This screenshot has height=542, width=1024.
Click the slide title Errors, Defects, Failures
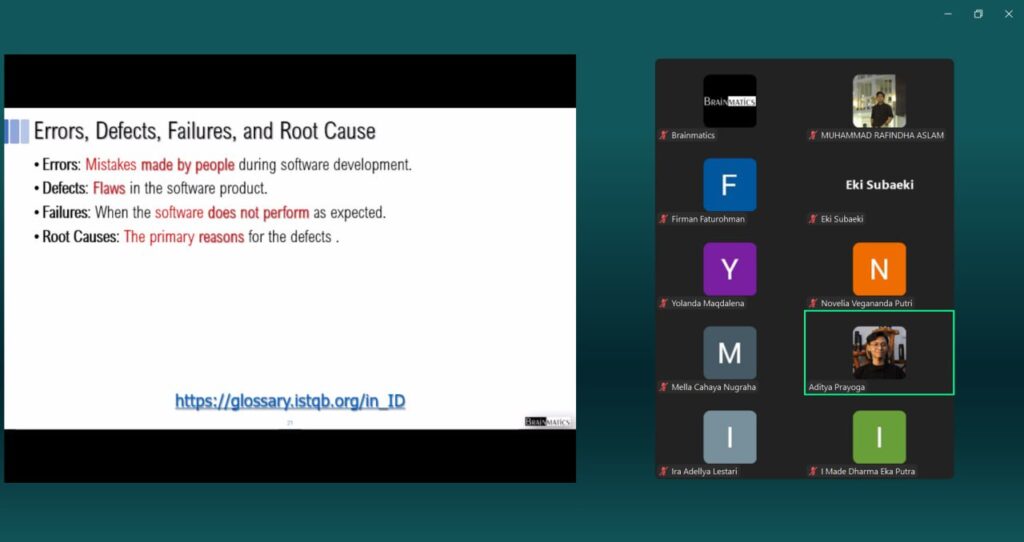click(x=204, y=131)
